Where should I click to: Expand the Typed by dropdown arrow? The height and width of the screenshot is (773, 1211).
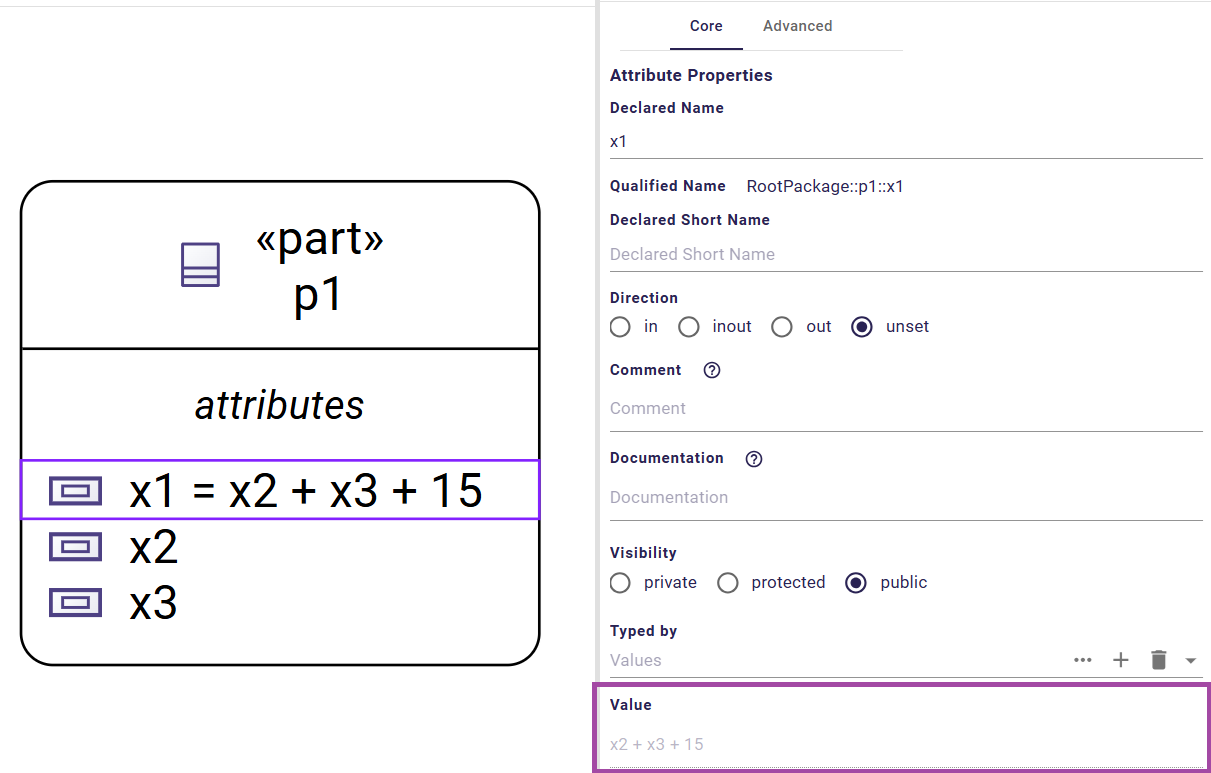(1191, 660)
